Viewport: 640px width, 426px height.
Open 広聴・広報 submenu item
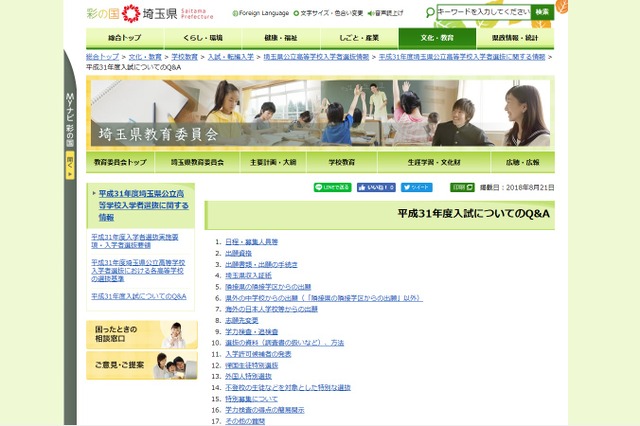[x=522, y=162]
